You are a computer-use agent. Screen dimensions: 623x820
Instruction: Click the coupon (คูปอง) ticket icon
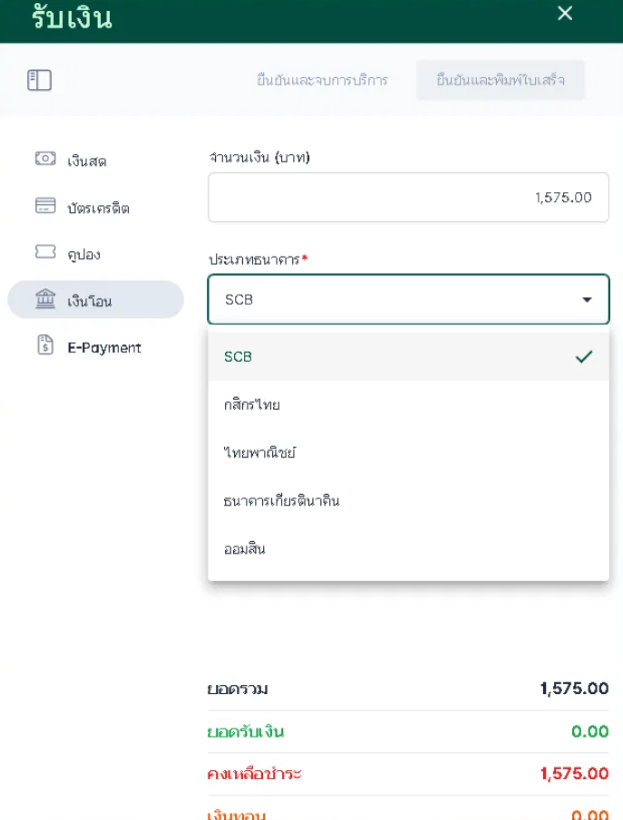pos(45,253)
